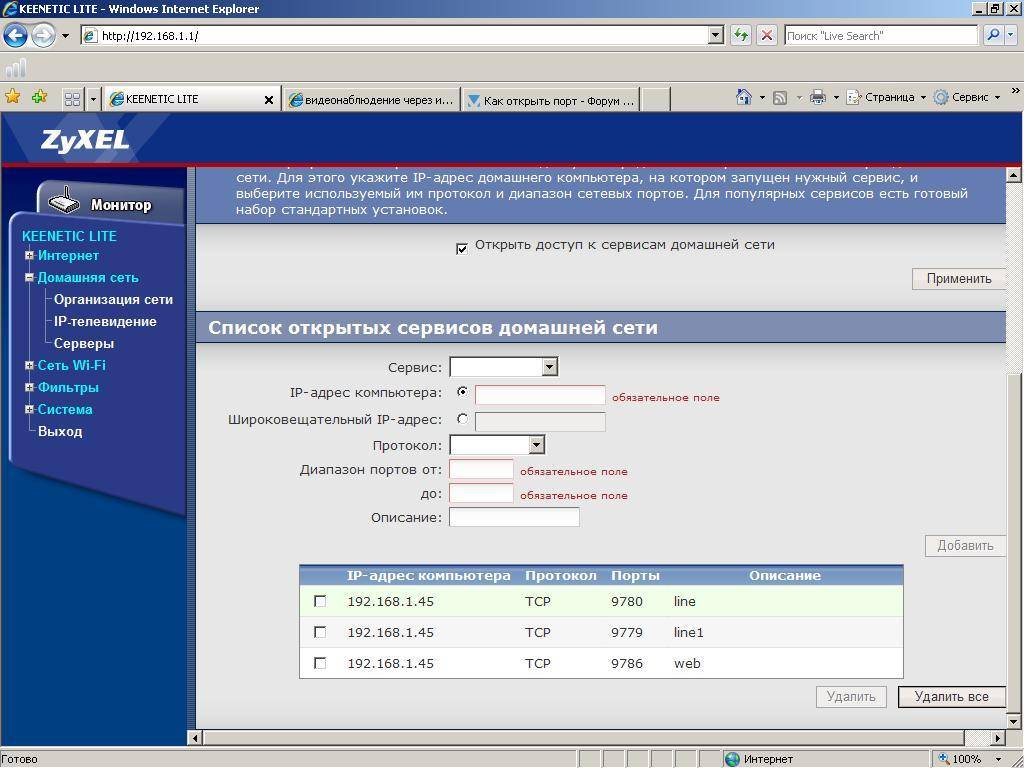Switch to 'Как открыть порт - Форум' tab

551,100
